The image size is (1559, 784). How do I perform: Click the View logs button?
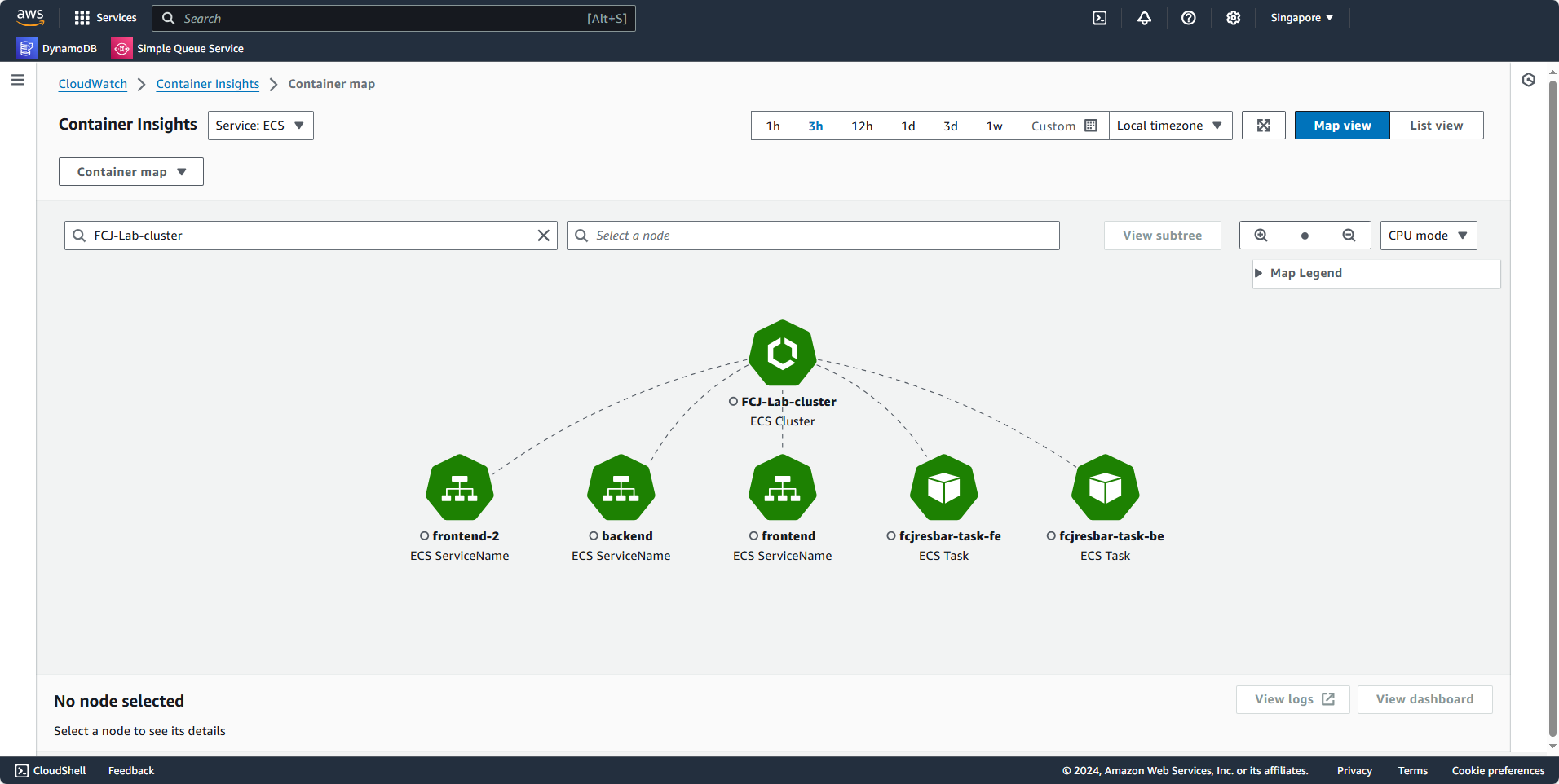pos(1293,699)
